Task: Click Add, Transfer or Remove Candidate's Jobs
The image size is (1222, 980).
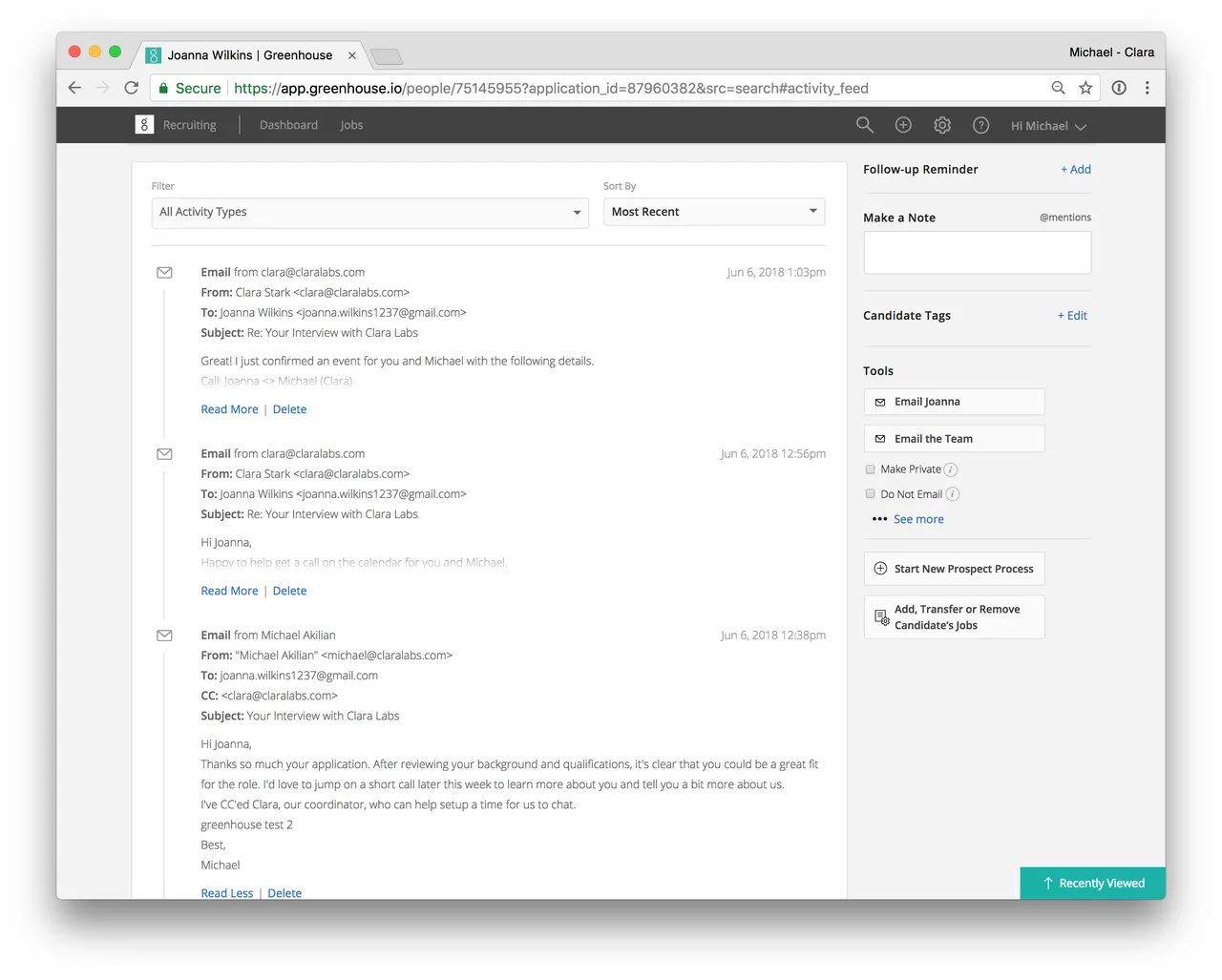Action: [x=955, y=617]
